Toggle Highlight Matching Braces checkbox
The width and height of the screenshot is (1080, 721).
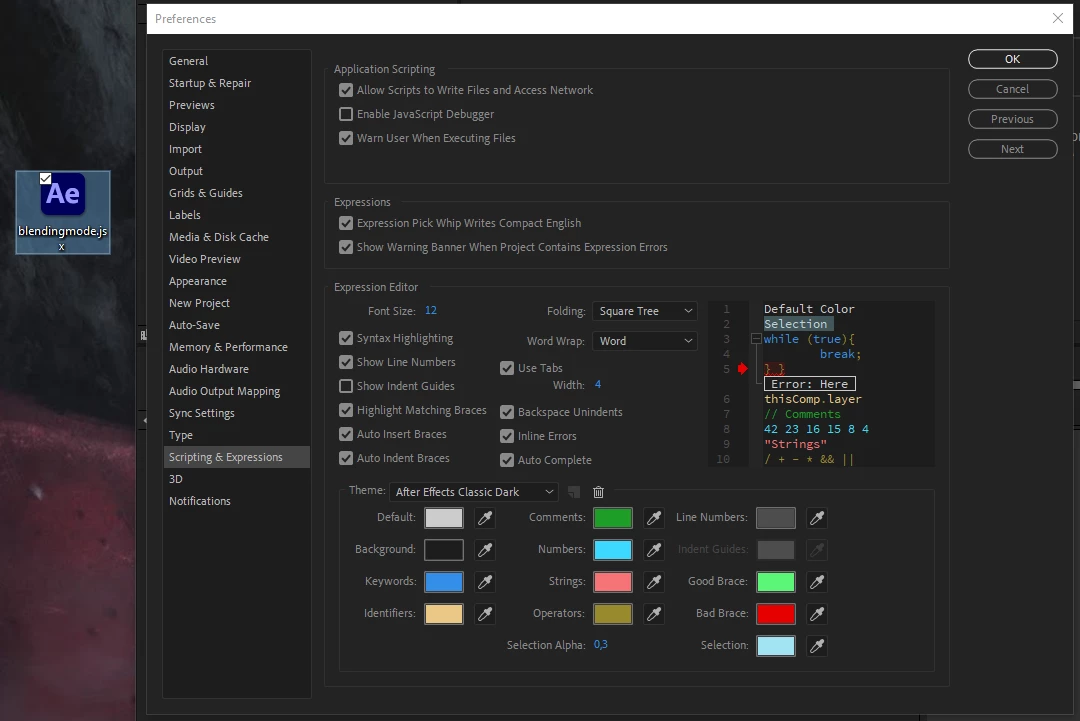coord(346,410)
